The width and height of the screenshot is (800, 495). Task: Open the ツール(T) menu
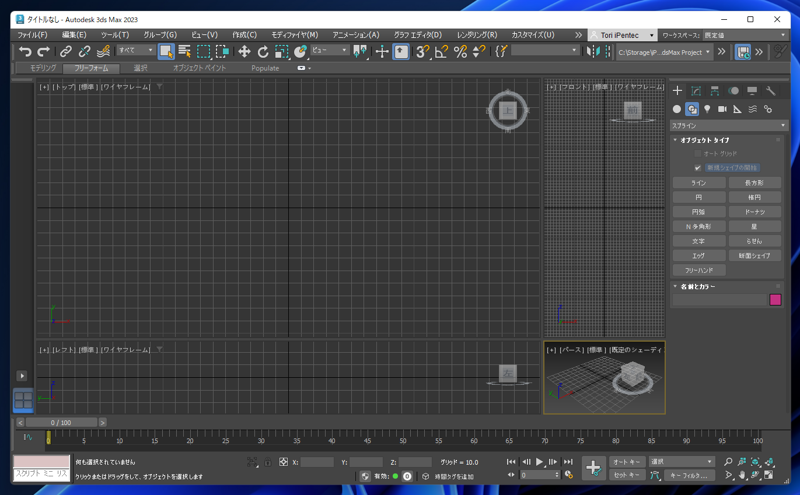[115, 35]
